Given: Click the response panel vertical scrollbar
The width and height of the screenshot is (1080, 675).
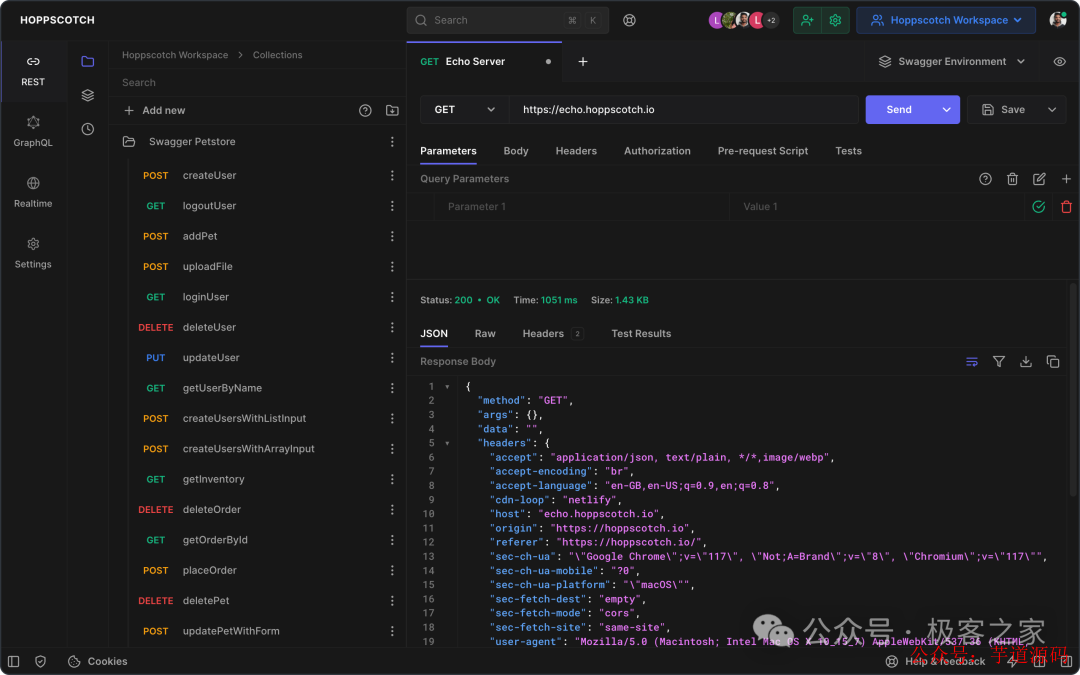Looking at the screenshot, I should 1073,389.
